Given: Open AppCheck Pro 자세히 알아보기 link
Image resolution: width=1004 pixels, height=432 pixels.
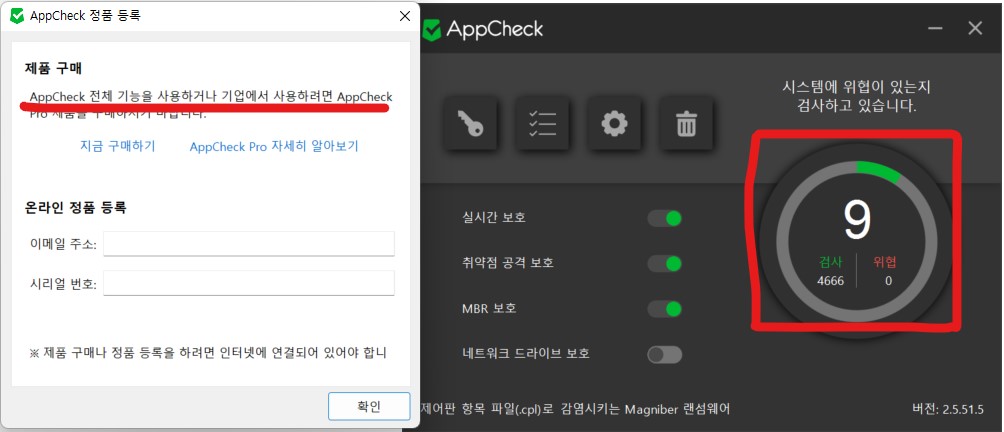Looking at the screenshot, I should (x=274, y=146).
